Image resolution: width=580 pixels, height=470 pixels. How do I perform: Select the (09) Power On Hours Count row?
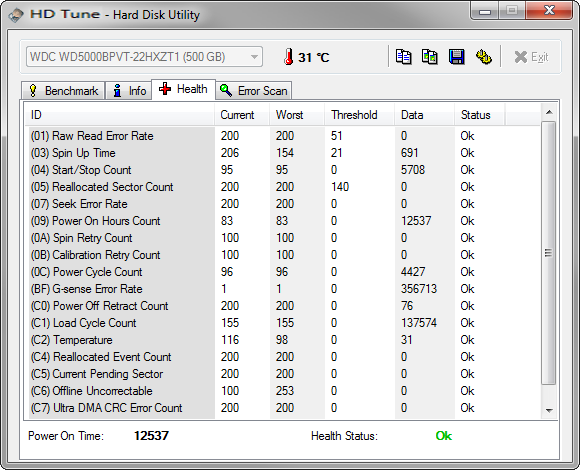283,221
